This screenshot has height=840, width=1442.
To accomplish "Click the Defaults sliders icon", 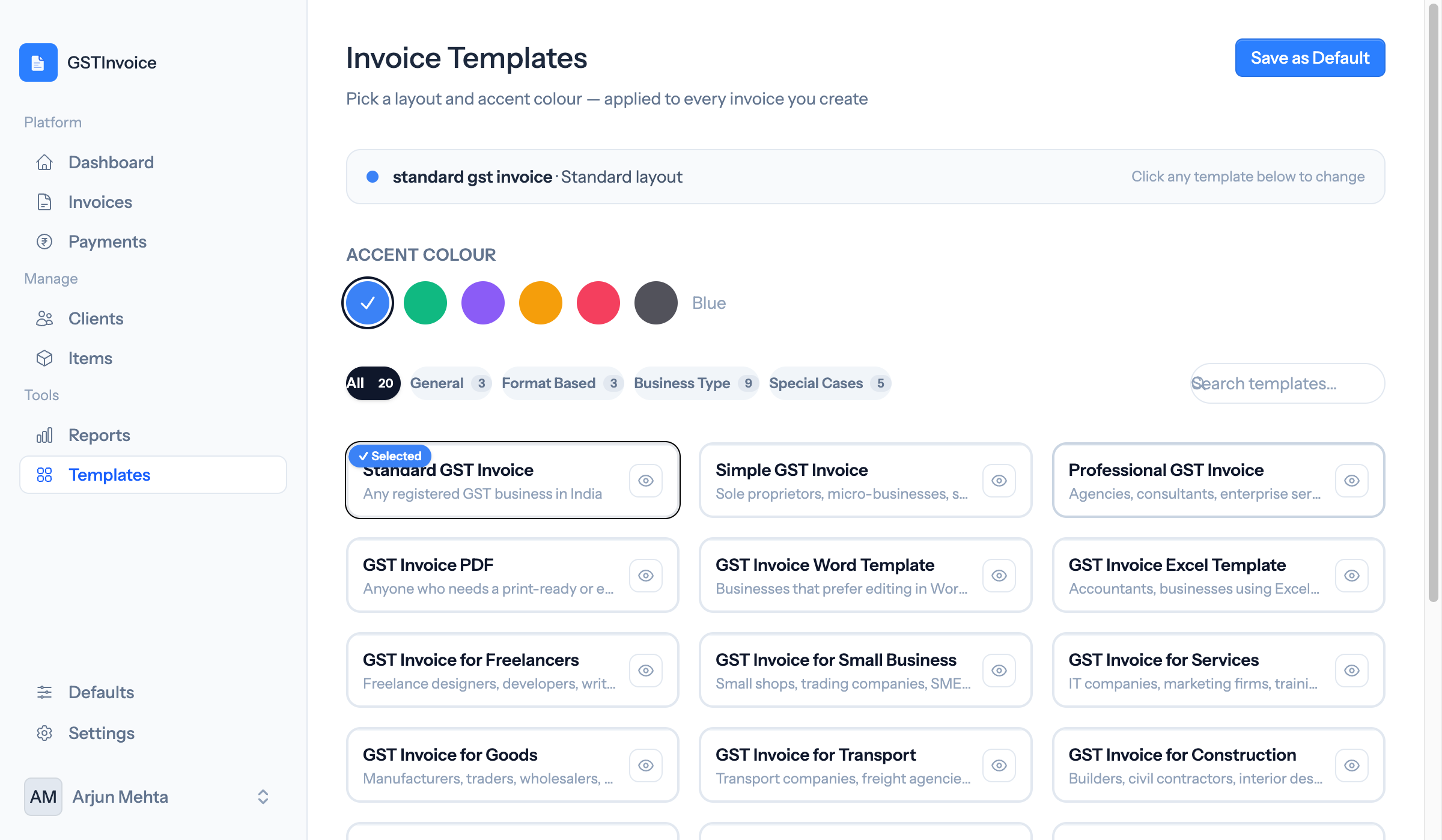I will coord(44,692).
